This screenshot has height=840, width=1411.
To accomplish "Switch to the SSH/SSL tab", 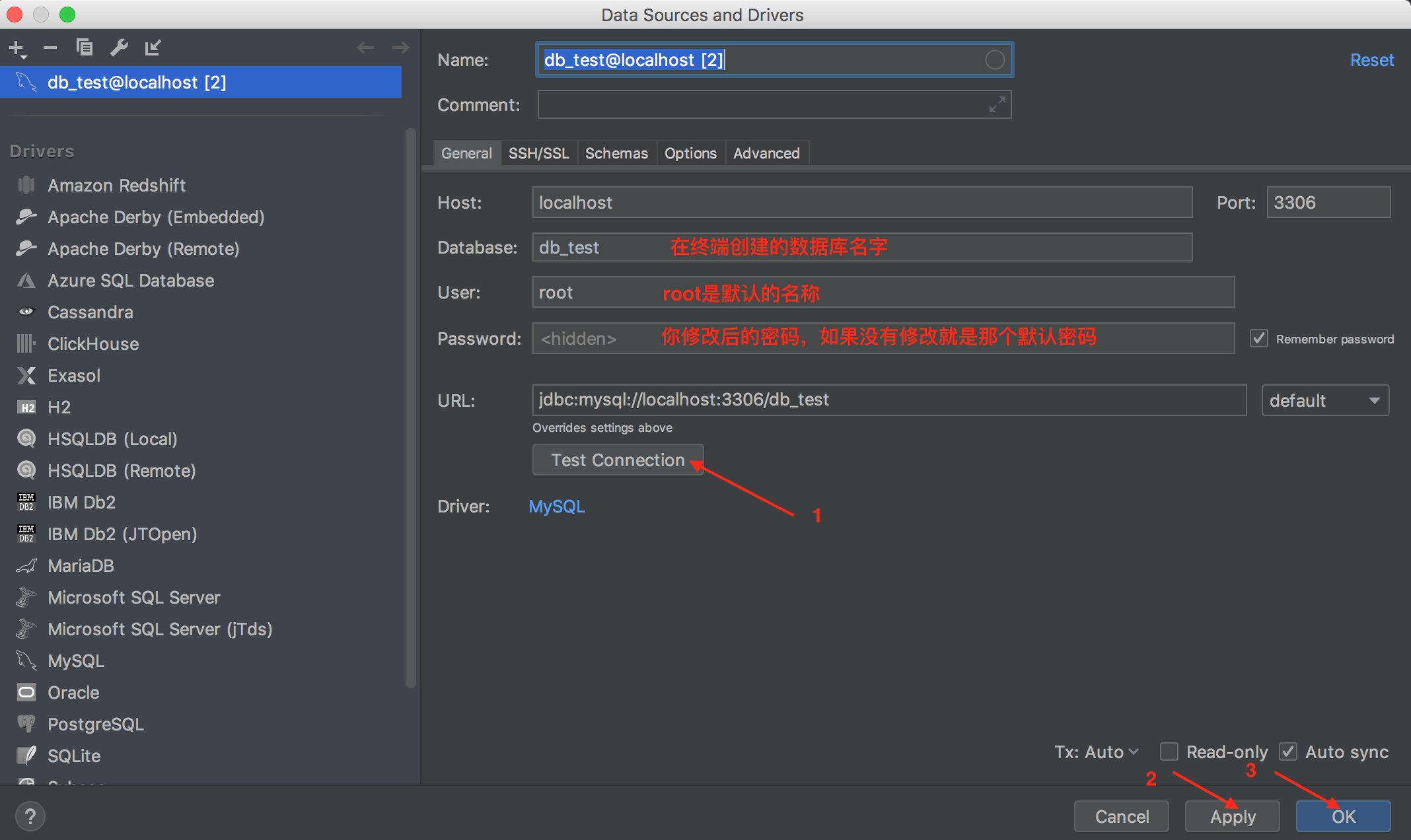I will tap(539, 153).
